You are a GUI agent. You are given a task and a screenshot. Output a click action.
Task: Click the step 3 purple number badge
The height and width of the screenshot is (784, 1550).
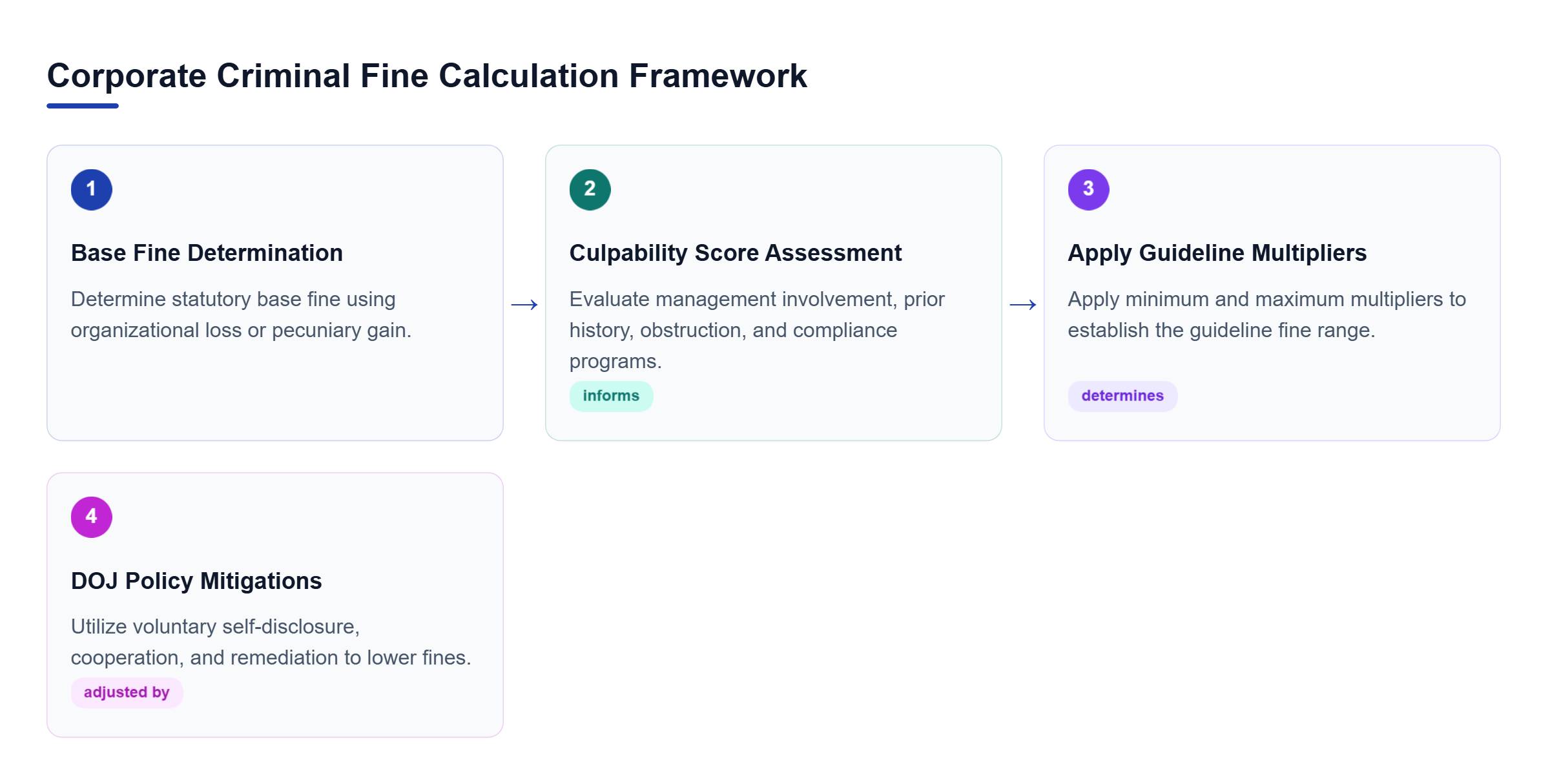pos(1089,190)
